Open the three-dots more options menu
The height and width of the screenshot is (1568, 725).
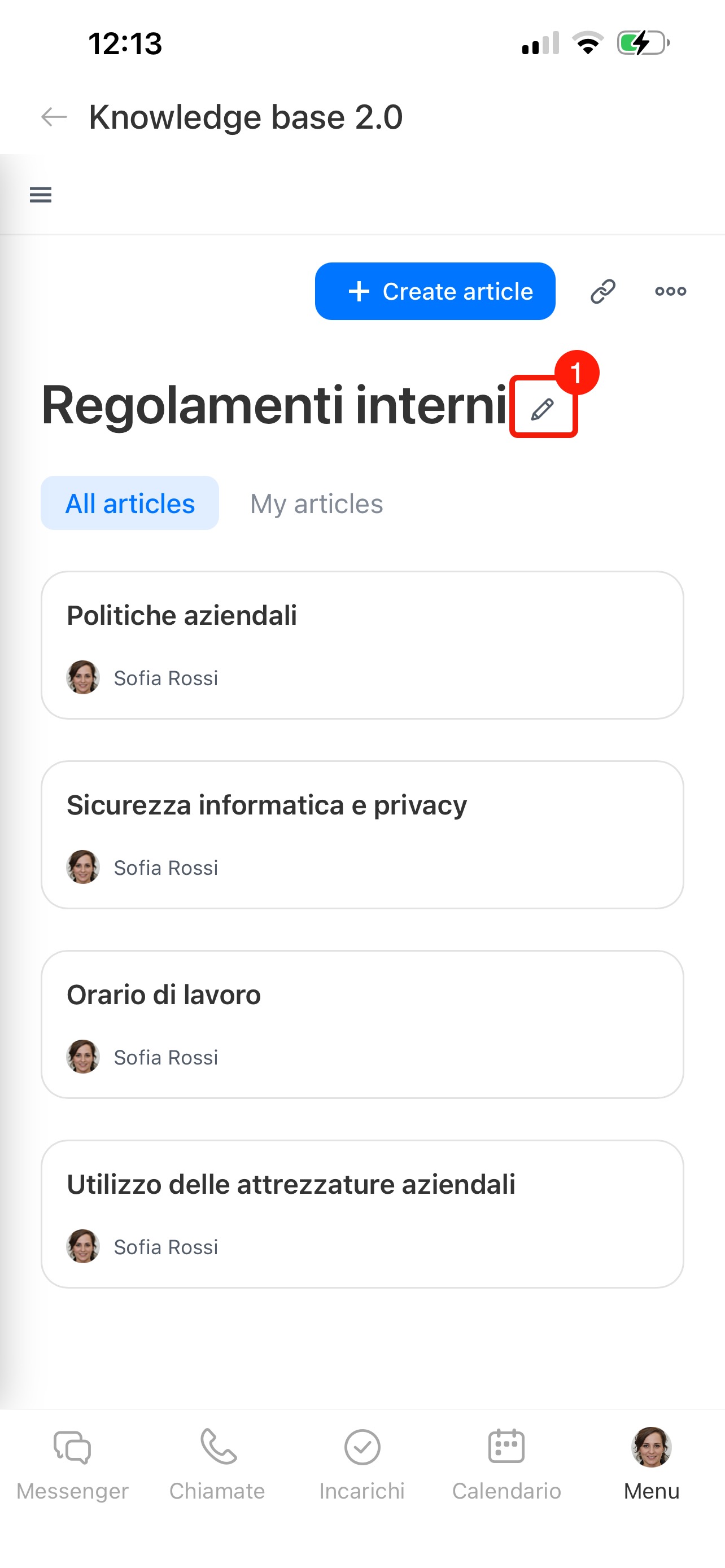click(670, 292)
